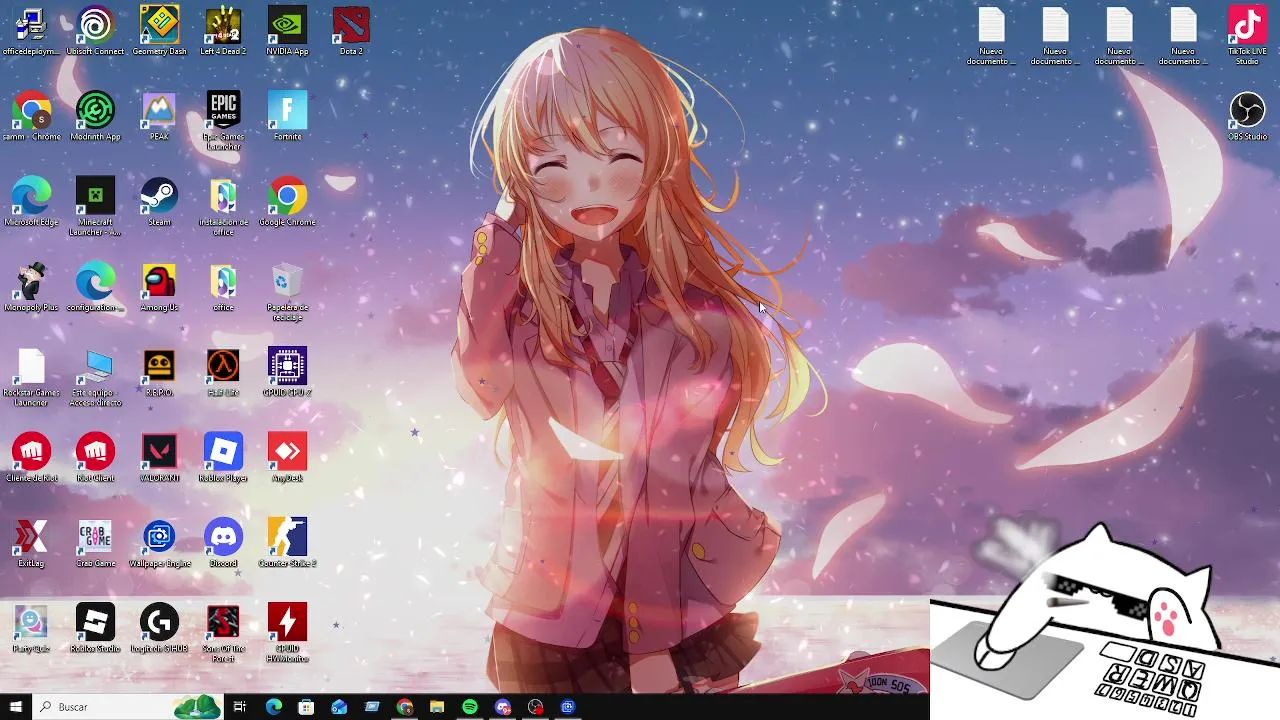Select the Discord desktop icon
Viewport: 1280px width, 720px height.
[223, 544]
